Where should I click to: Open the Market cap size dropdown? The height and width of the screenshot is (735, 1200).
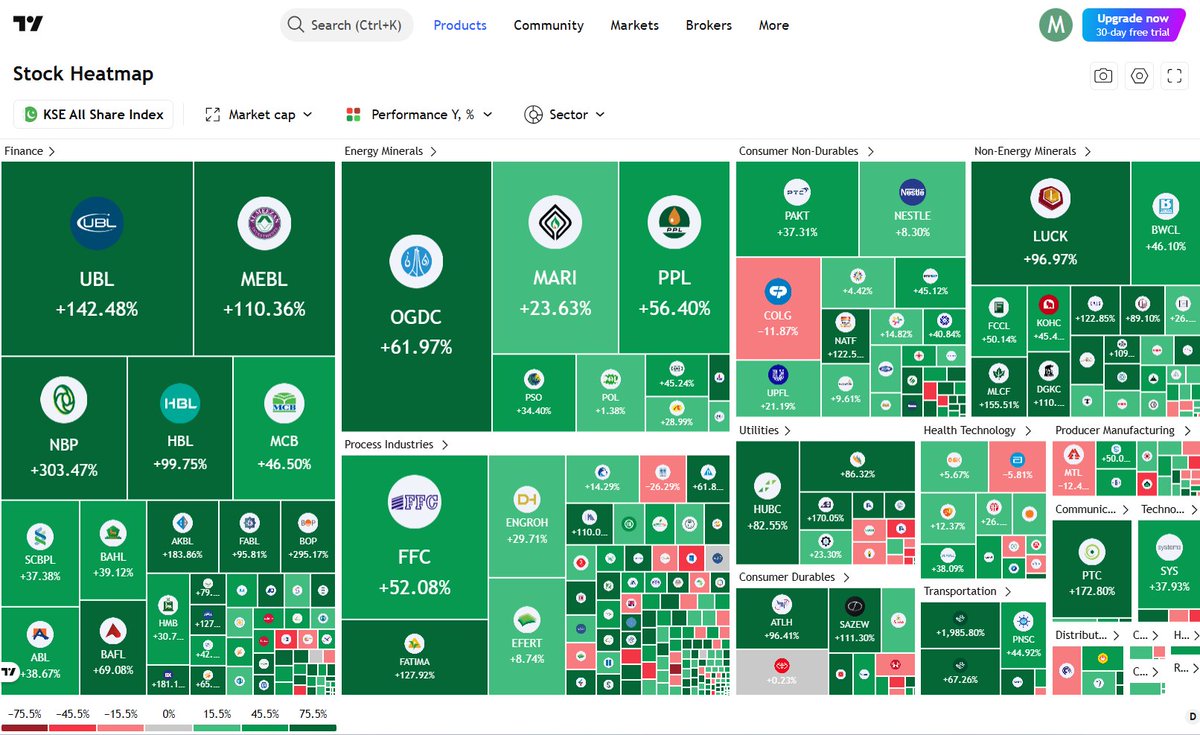(259, 114)
